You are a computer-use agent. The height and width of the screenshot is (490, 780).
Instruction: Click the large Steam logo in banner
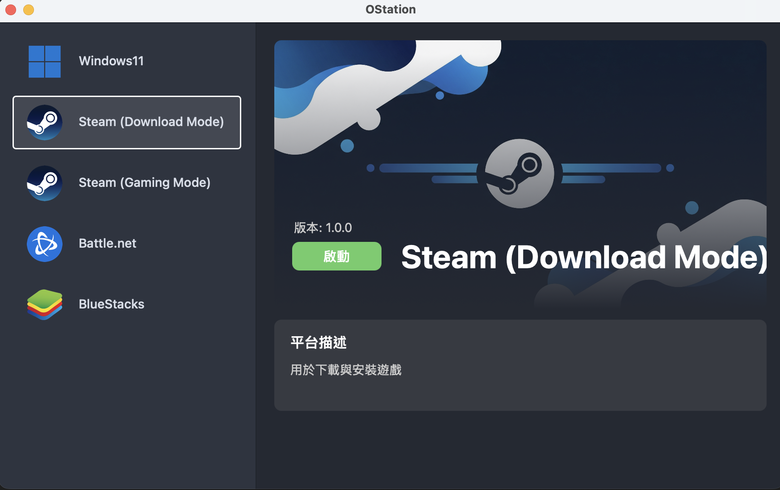pos(519,173)
